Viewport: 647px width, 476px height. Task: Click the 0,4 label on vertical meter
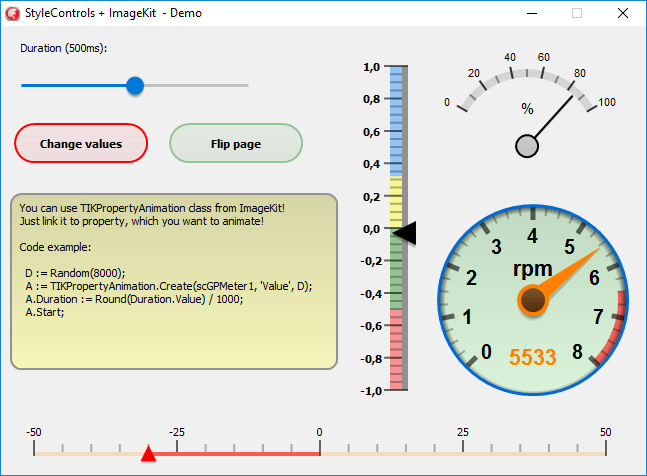371,164
